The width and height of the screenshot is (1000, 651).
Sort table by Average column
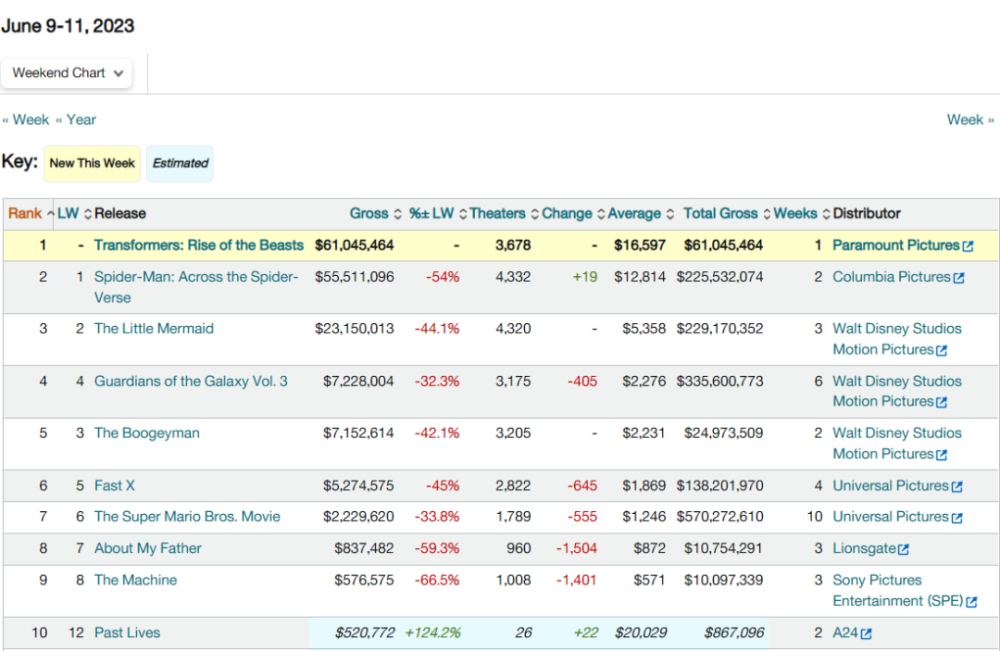pos(640,214)
